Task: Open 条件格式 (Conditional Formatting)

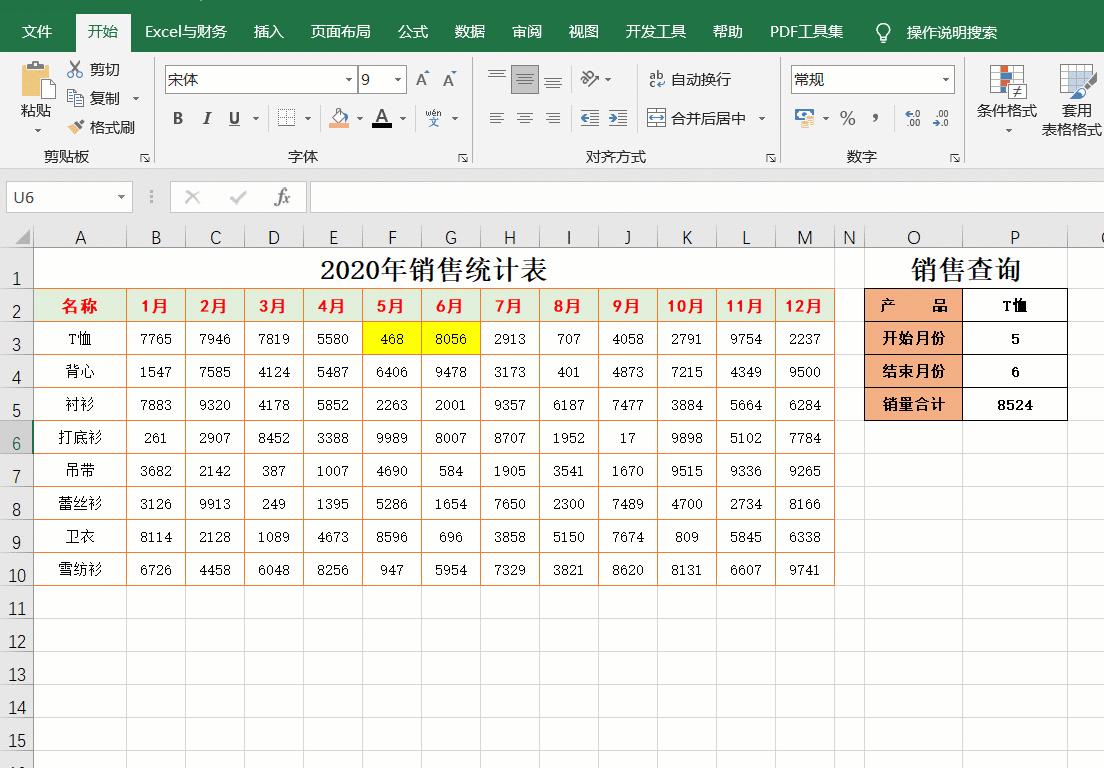Action: pos(1006,97)
